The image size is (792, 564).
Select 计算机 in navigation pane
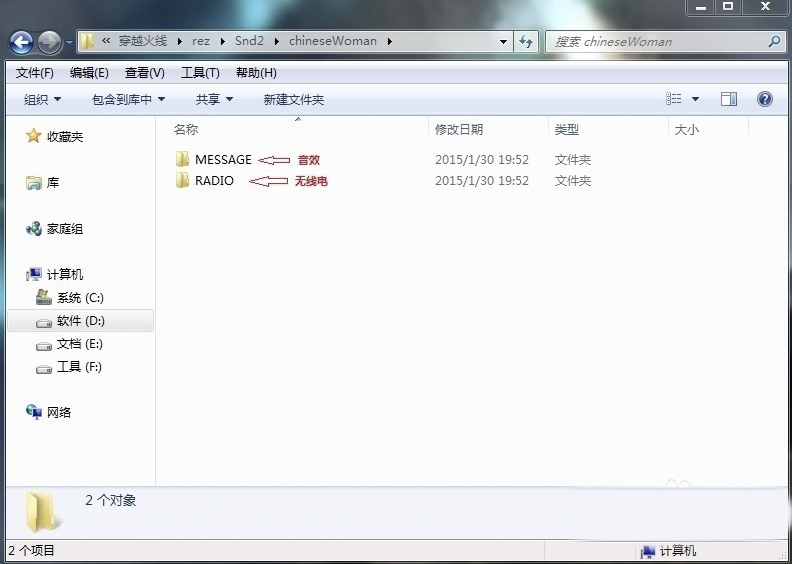(65, 275)
